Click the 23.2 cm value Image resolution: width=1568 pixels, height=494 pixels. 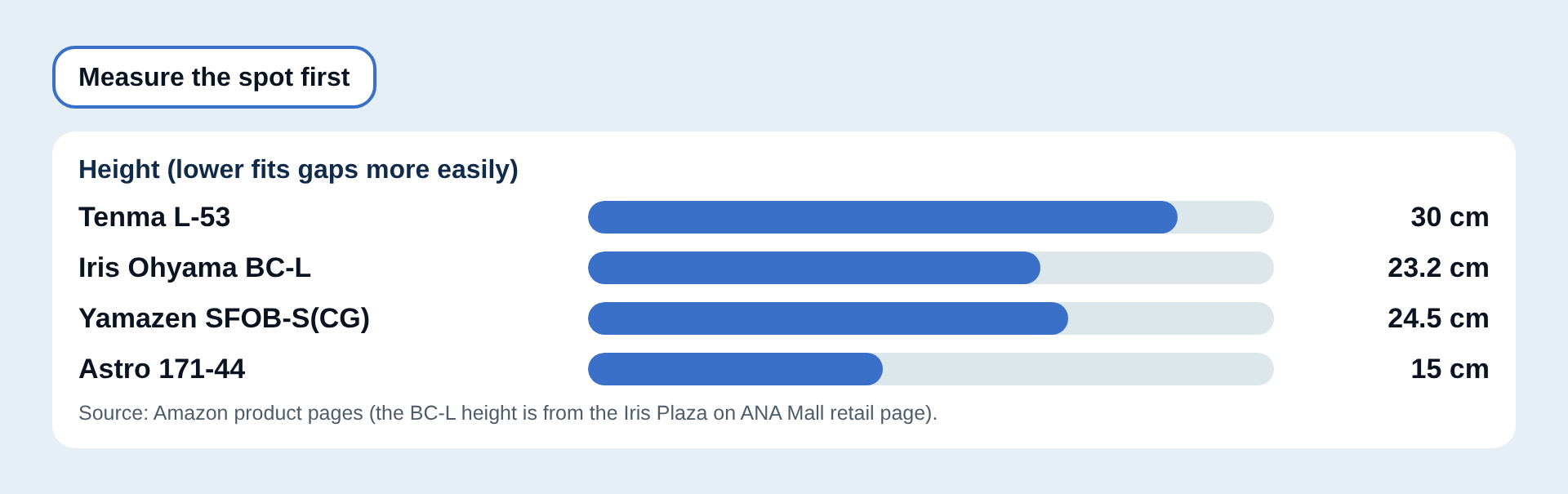(1438, 268)
